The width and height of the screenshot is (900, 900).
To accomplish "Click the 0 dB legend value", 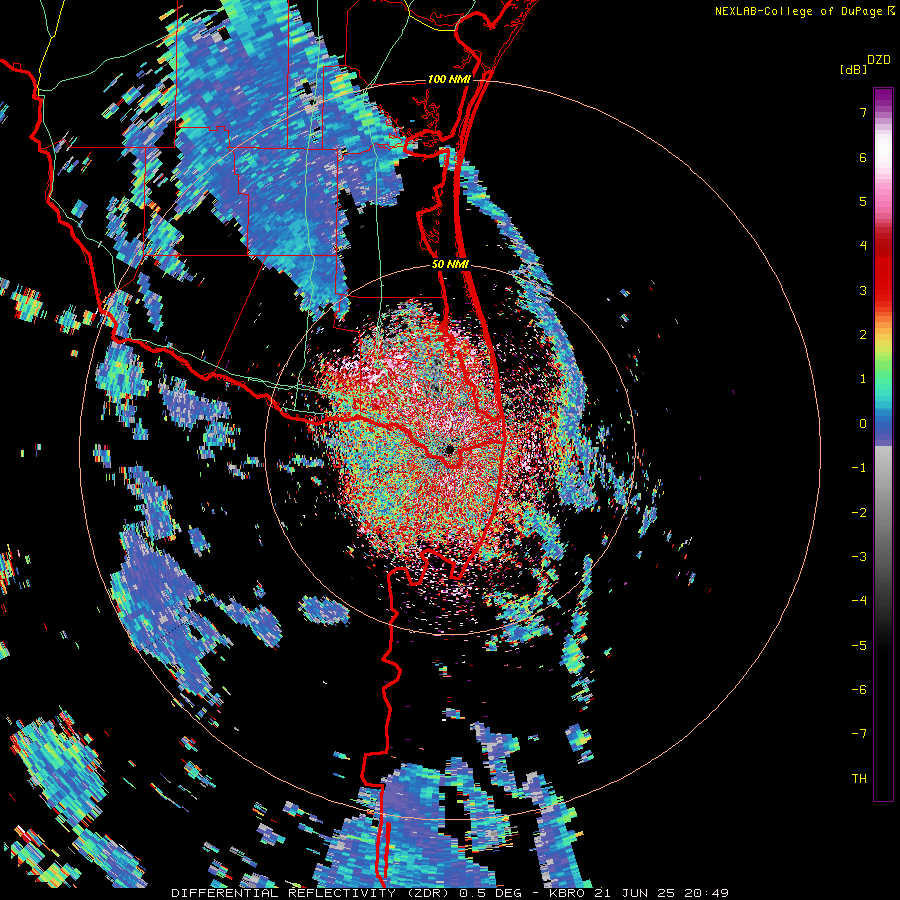I will pyautogui.click(x=863, y=424).
